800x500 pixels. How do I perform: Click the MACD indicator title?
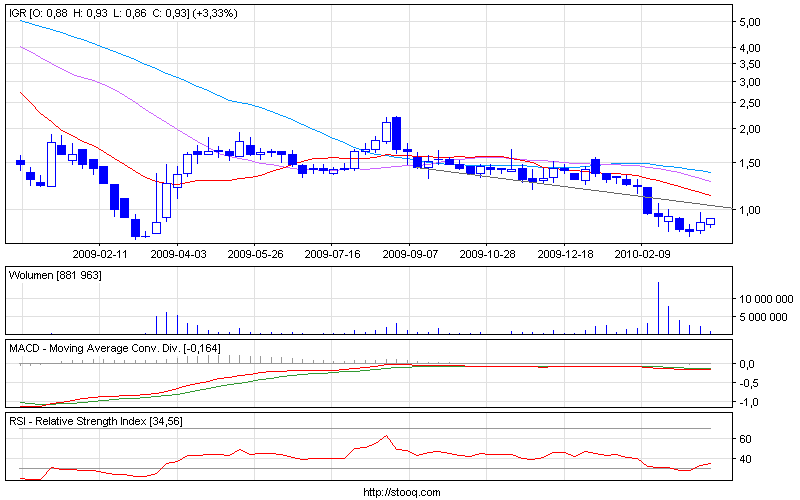tap(115, 348)
